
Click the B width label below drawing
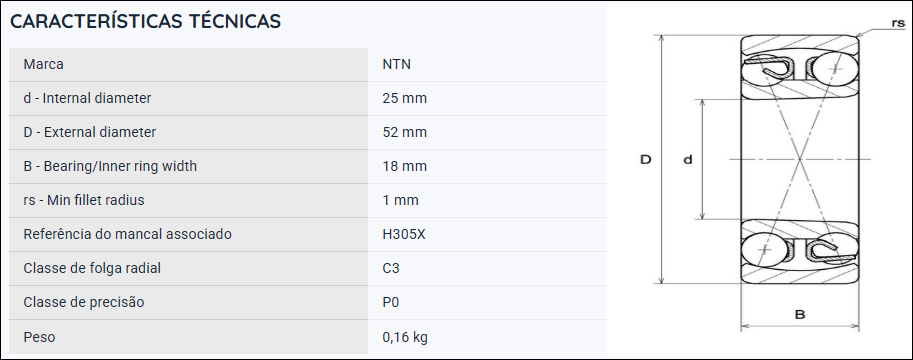[800, 315]
